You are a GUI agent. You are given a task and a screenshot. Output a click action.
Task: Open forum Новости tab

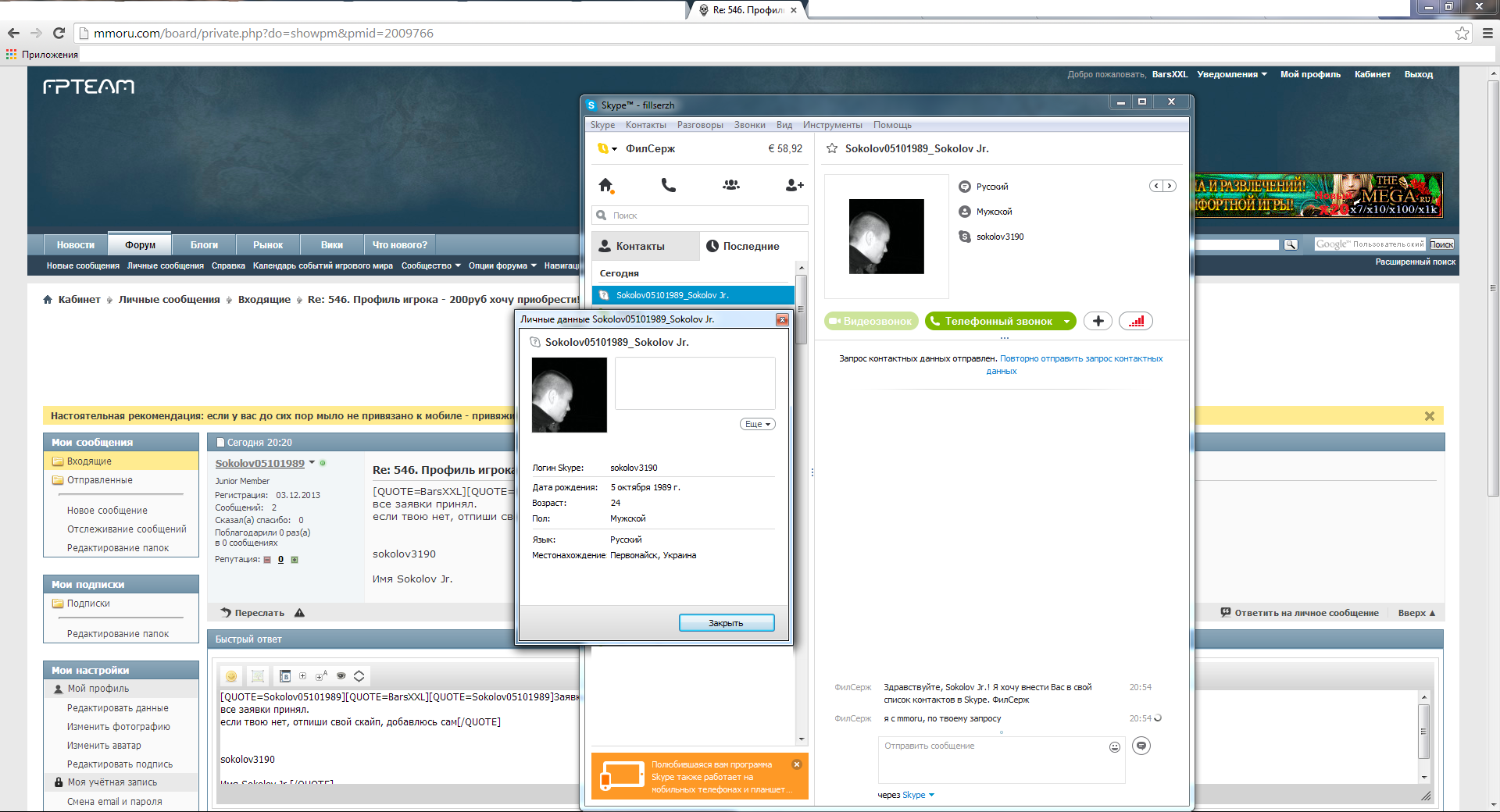point(75,245)
